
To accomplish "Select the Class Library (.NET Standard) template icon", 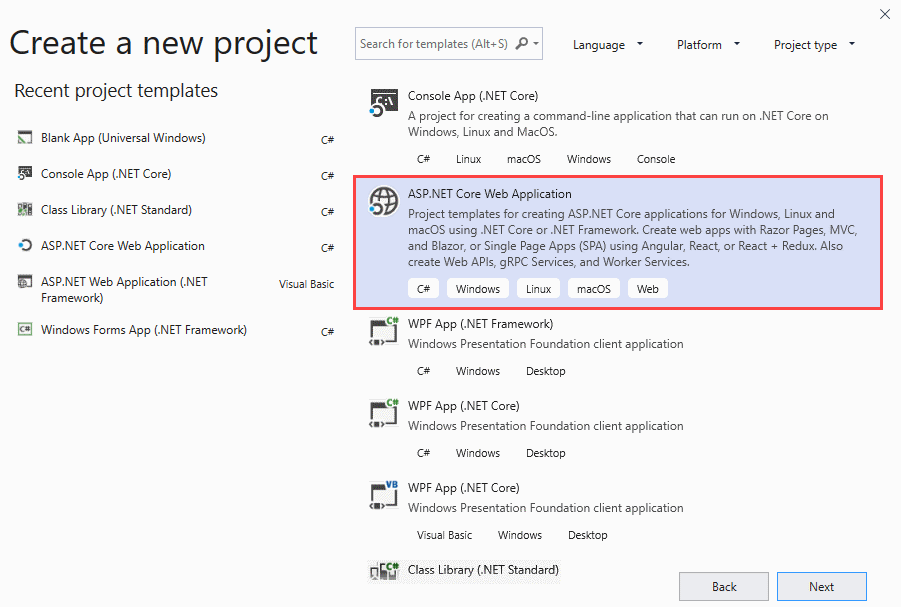I will point(384,571).
